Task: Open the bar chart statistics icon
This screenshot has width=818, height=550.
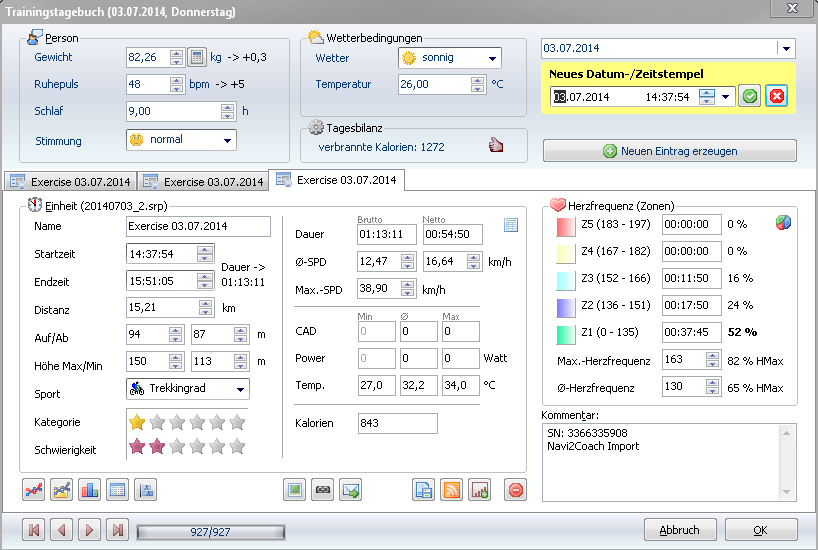Action: pos(90,490)
